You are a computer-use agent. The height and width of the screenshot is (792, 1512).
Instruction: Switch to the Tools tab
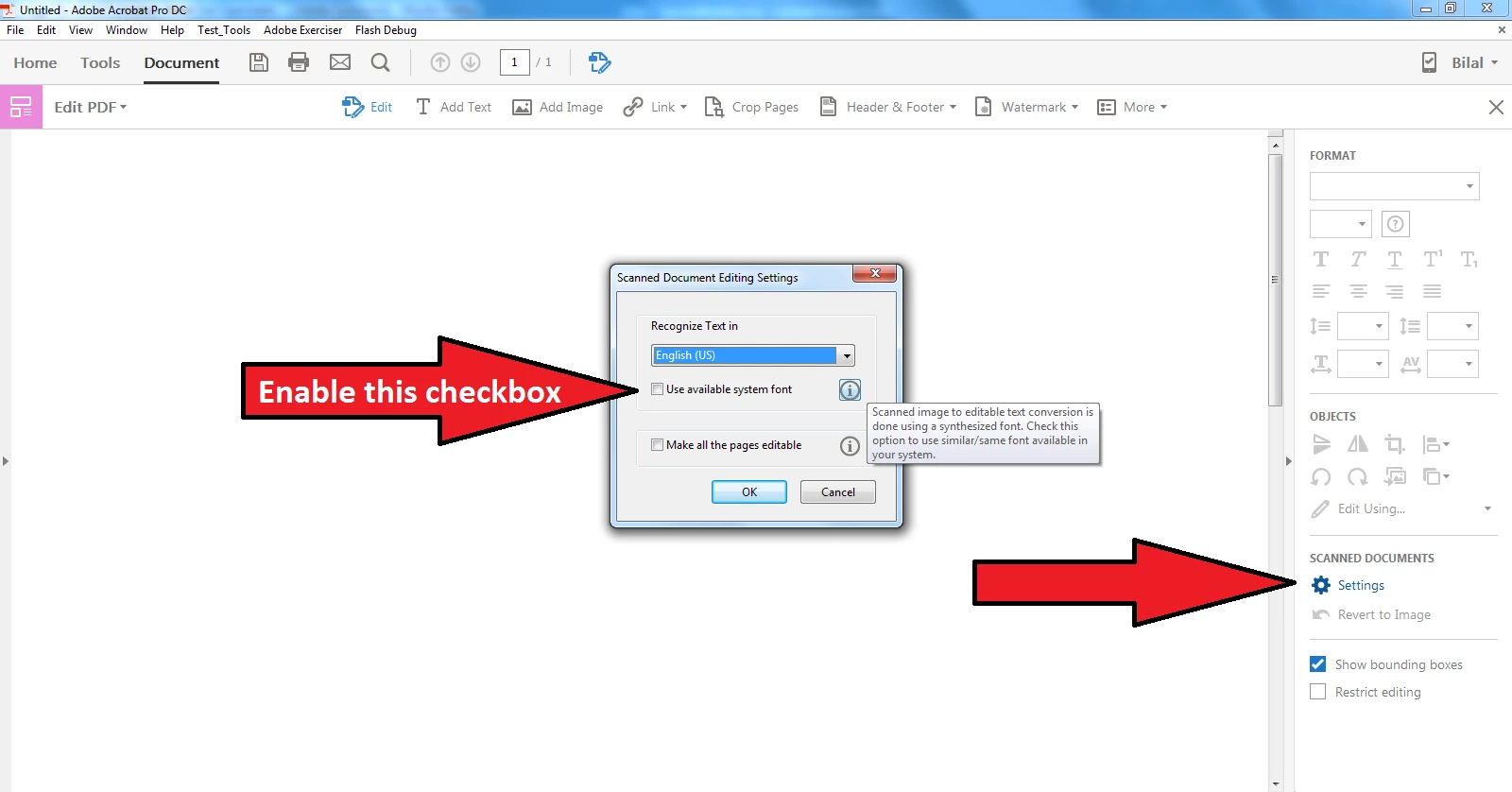pyautogui.click(x=100, y=62)
